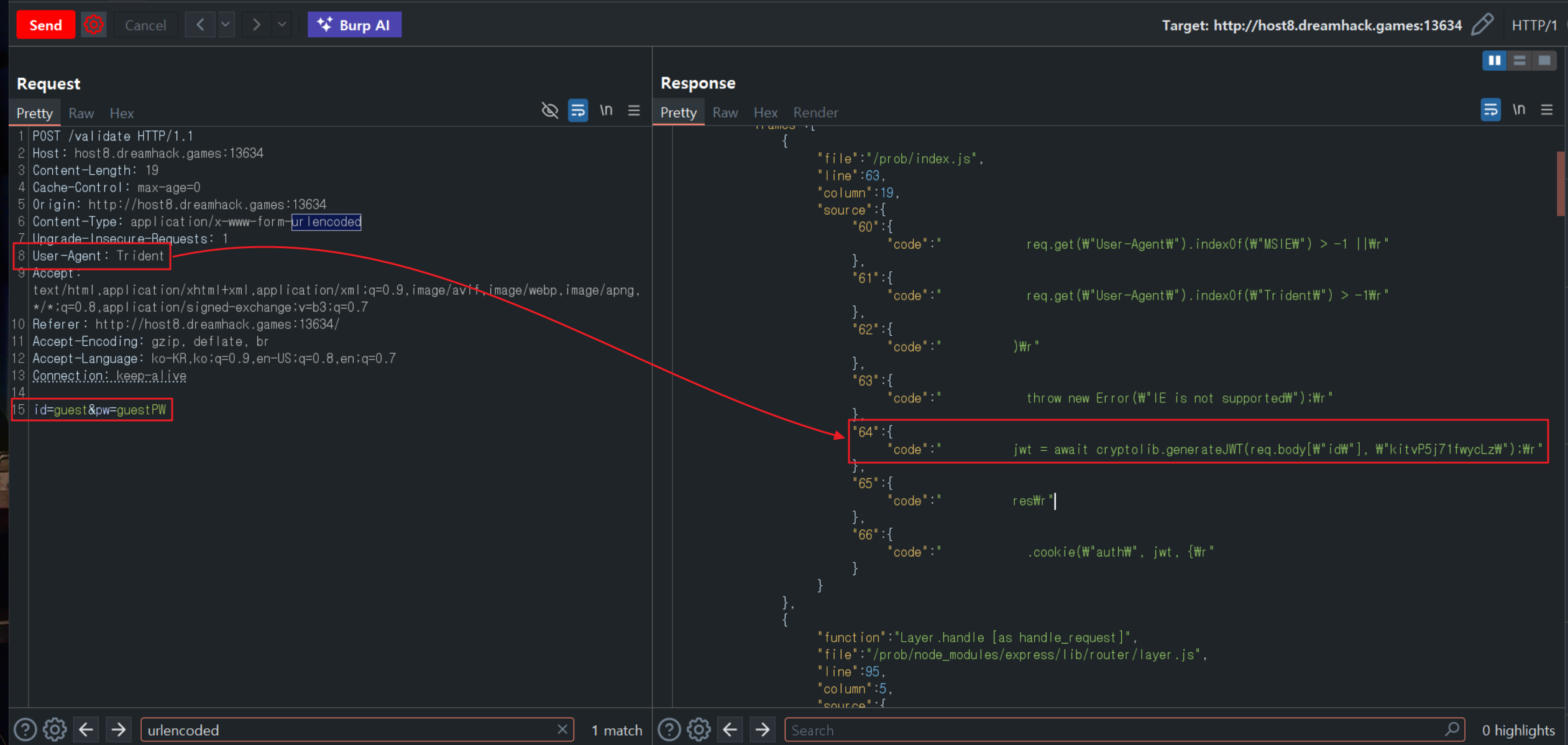Go to next match in Request search
Screen dimensions: 1568x745
point(118,729)
